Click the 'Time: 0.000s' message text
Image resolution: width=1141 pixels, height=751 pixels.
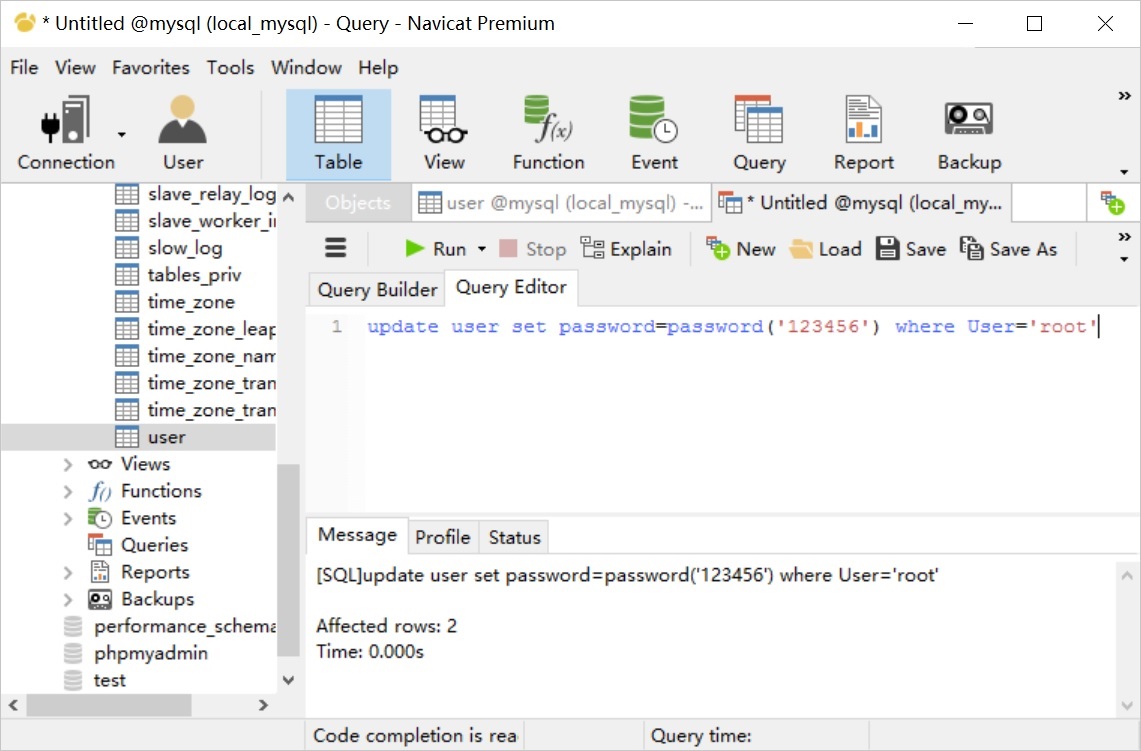(x=370, y=651)
